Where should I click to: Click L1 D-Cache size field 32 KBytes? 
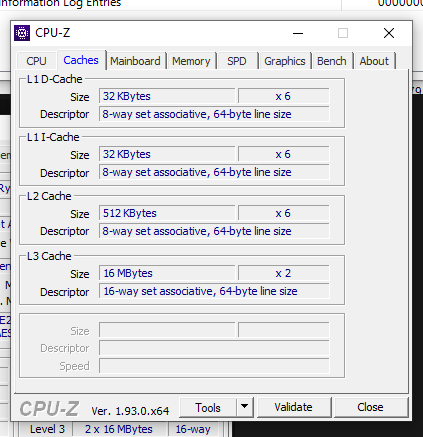[x=167, y=96]
